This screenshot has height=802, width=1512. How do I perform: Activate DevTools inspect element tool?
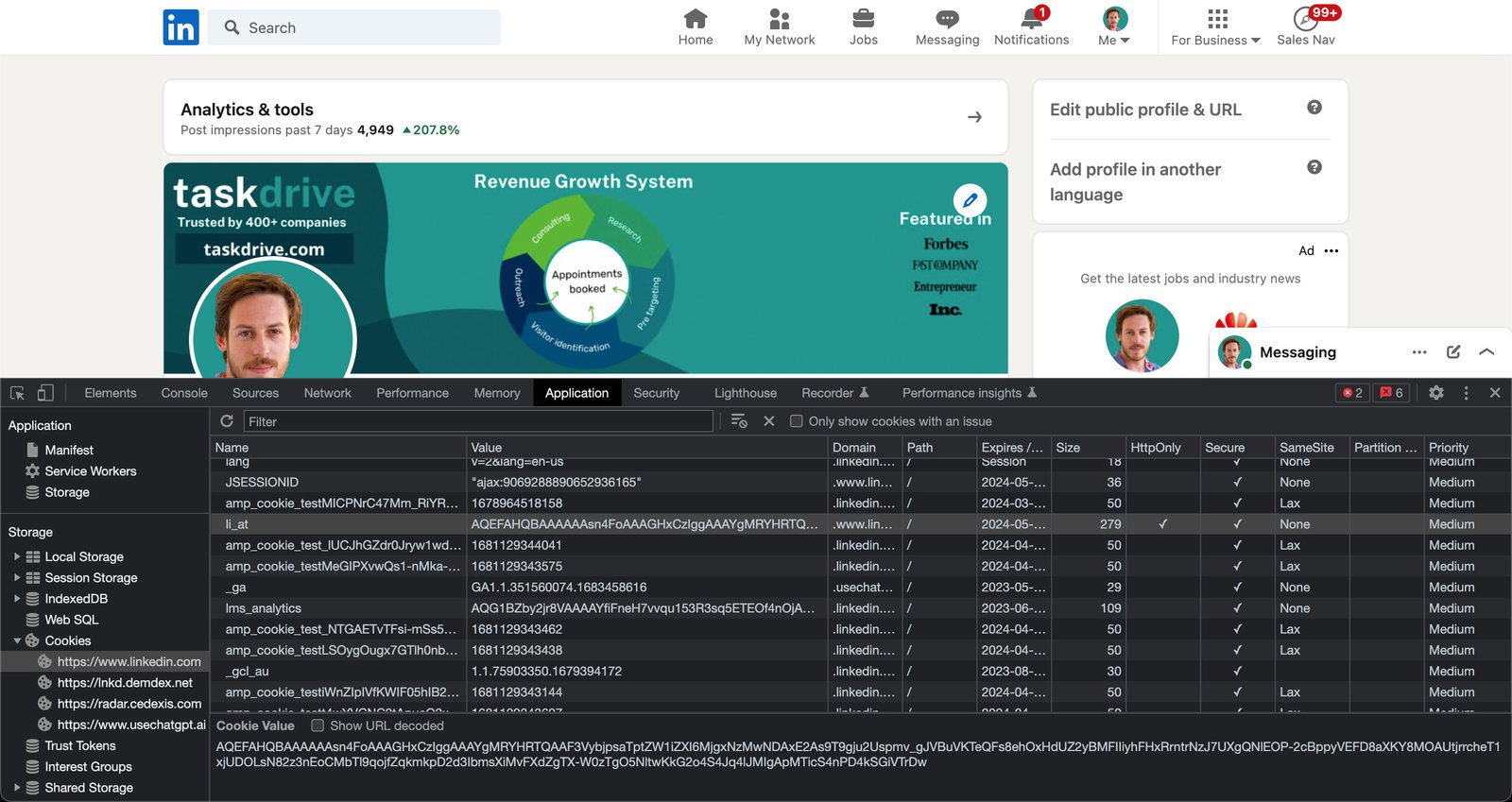pyautogui.click(x=17, y=393)
